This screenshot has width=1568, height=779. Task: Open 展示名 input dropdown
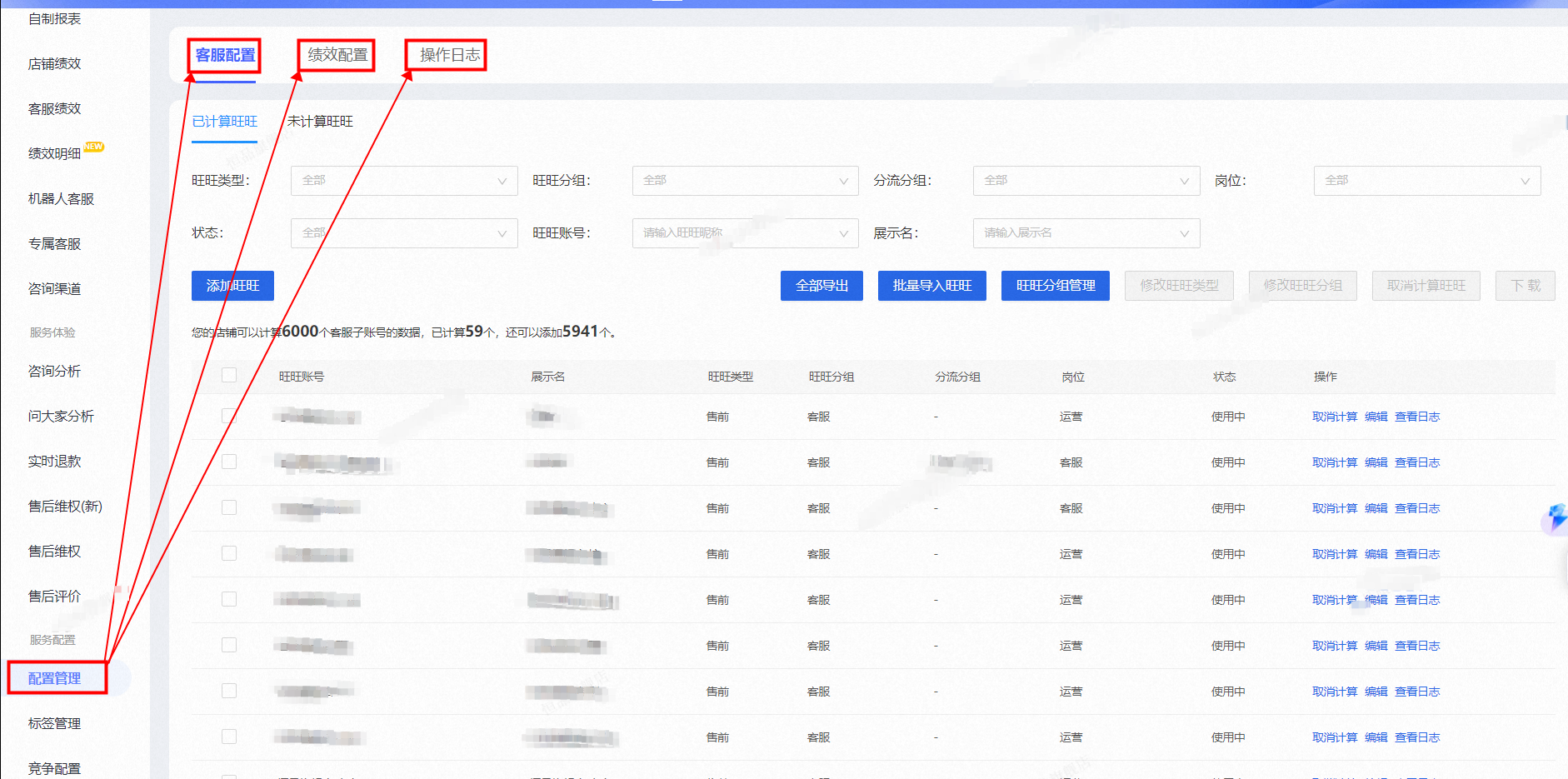1086,233
